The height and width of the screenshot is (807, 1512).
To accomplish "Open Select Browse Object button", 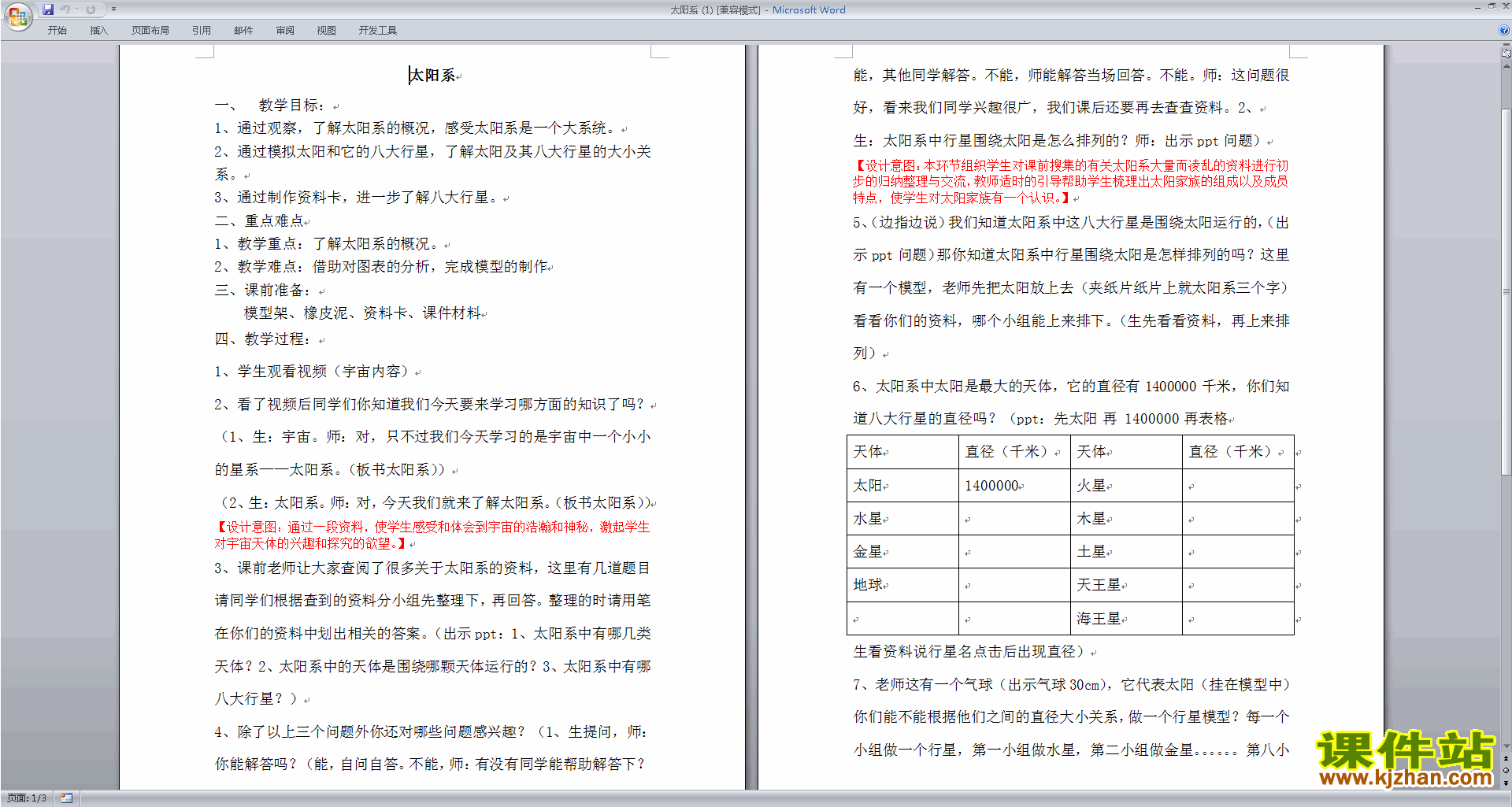I will click(x=1506, y=770).
